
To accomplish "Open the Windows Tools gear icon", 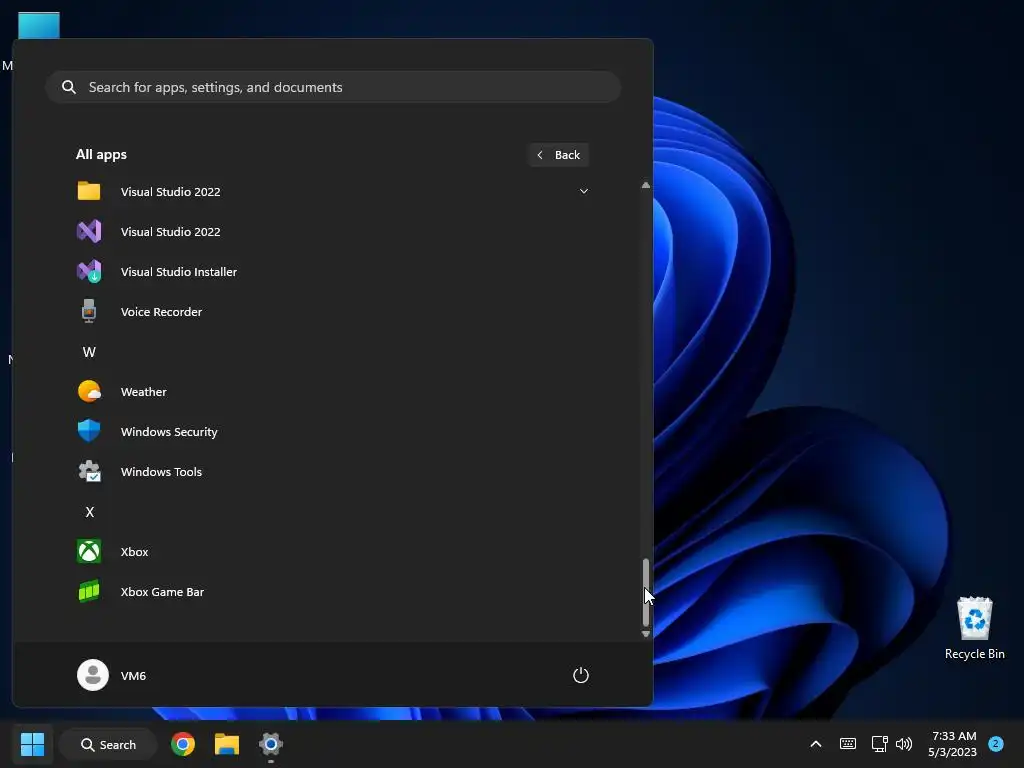I will (89, 471).
